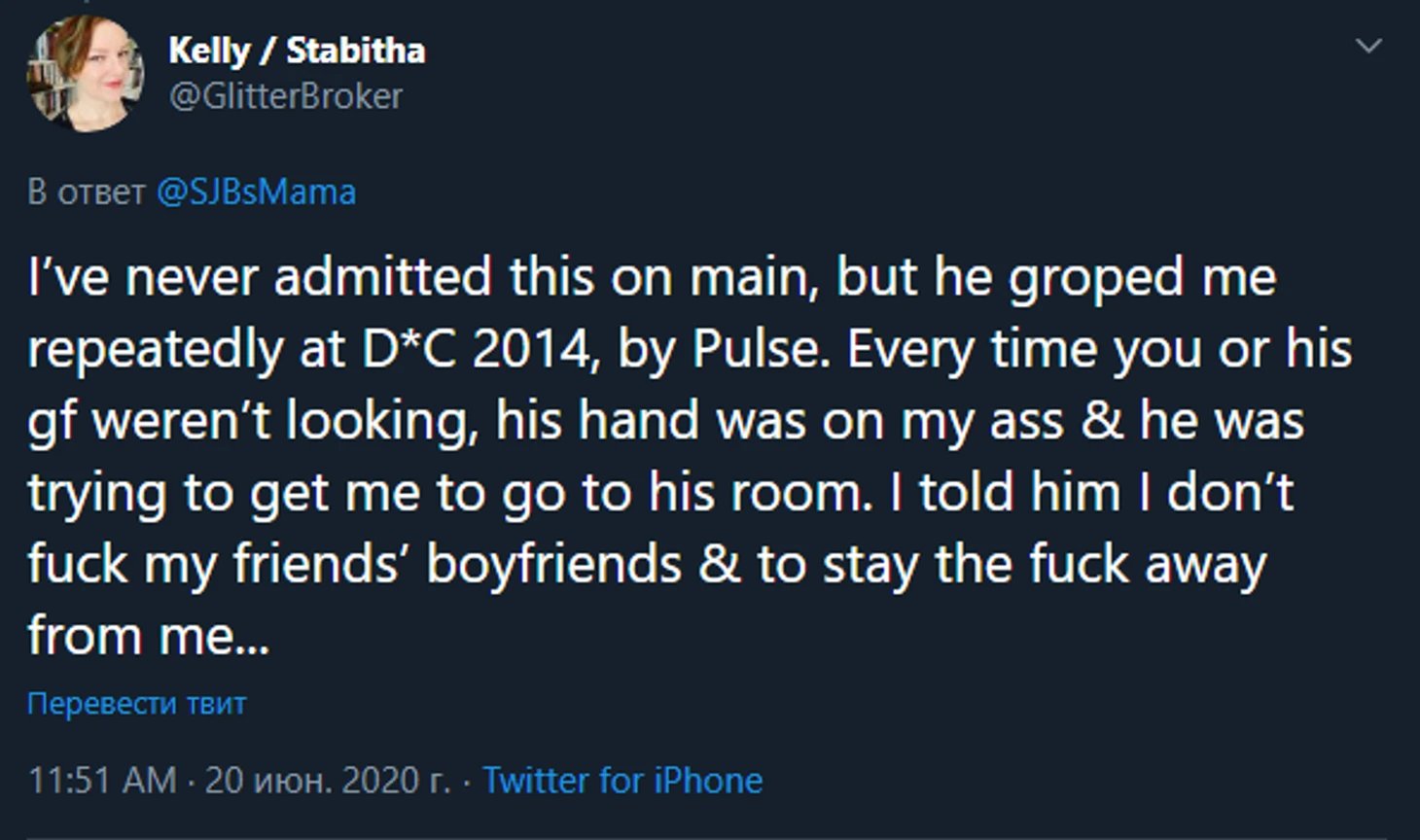This screenshot has height=840, width=1420.
Task: Expand the tweet options chevron menu
Action: (1368, 46)
